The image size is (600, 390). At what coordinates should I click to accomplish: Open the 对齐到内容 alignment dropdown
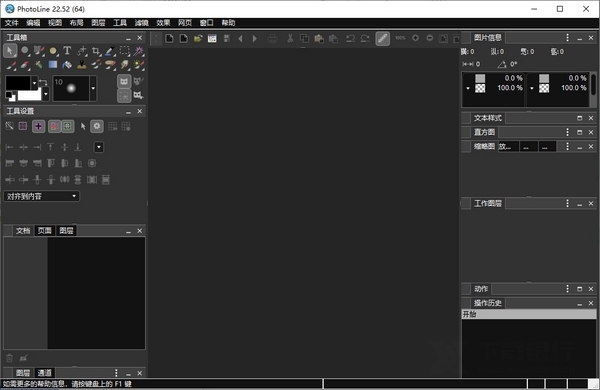(x=42, y=196)
